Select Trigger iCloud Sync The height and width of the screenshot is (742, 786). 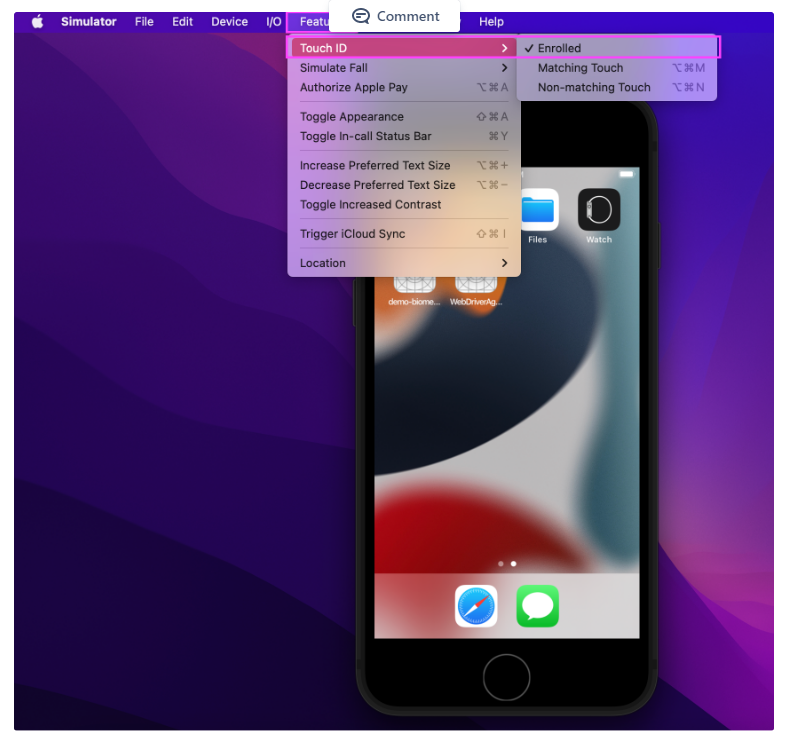point(352,234)
